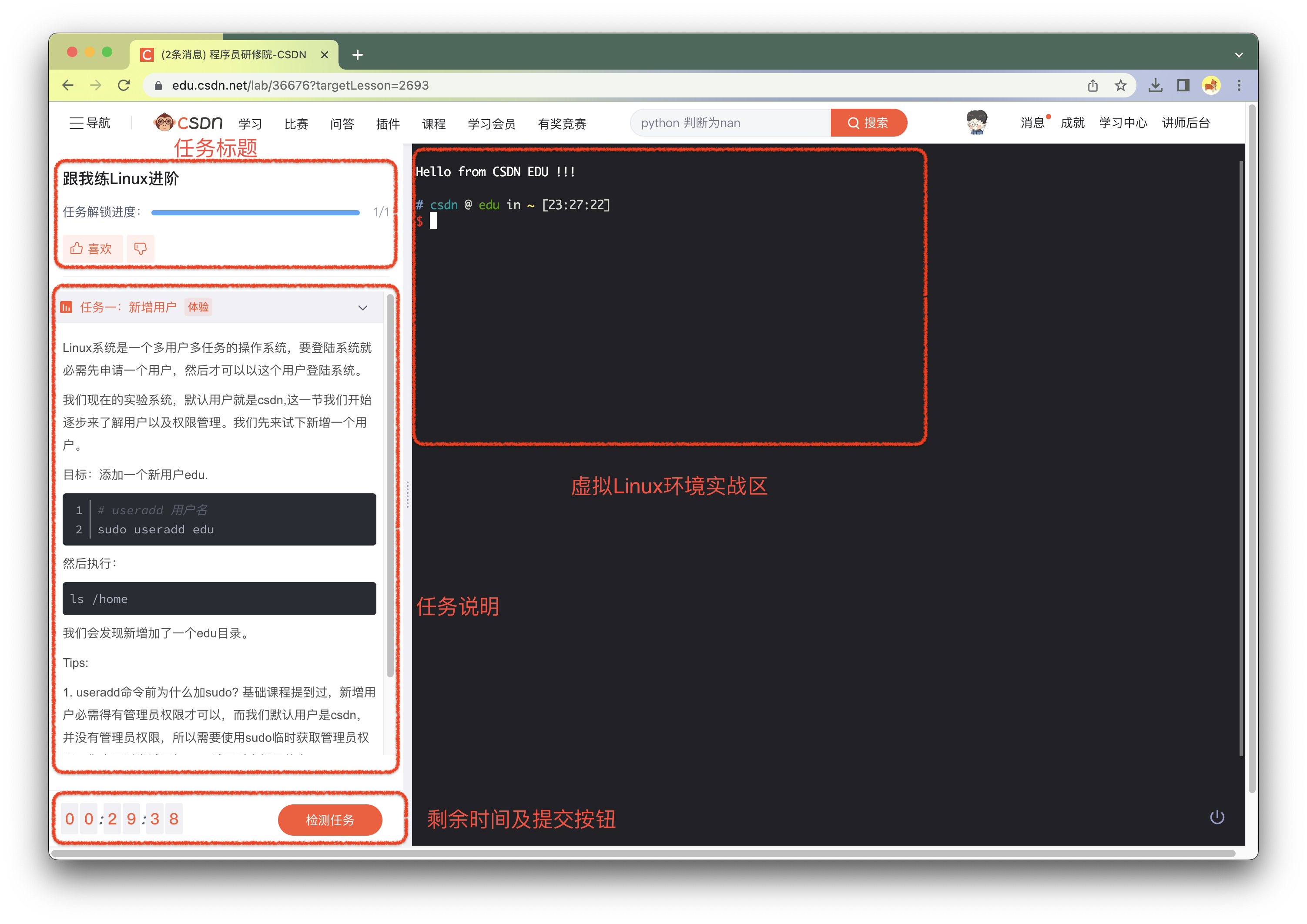
Task: Toggle browser side panel icon
Action: point(1183,85)
